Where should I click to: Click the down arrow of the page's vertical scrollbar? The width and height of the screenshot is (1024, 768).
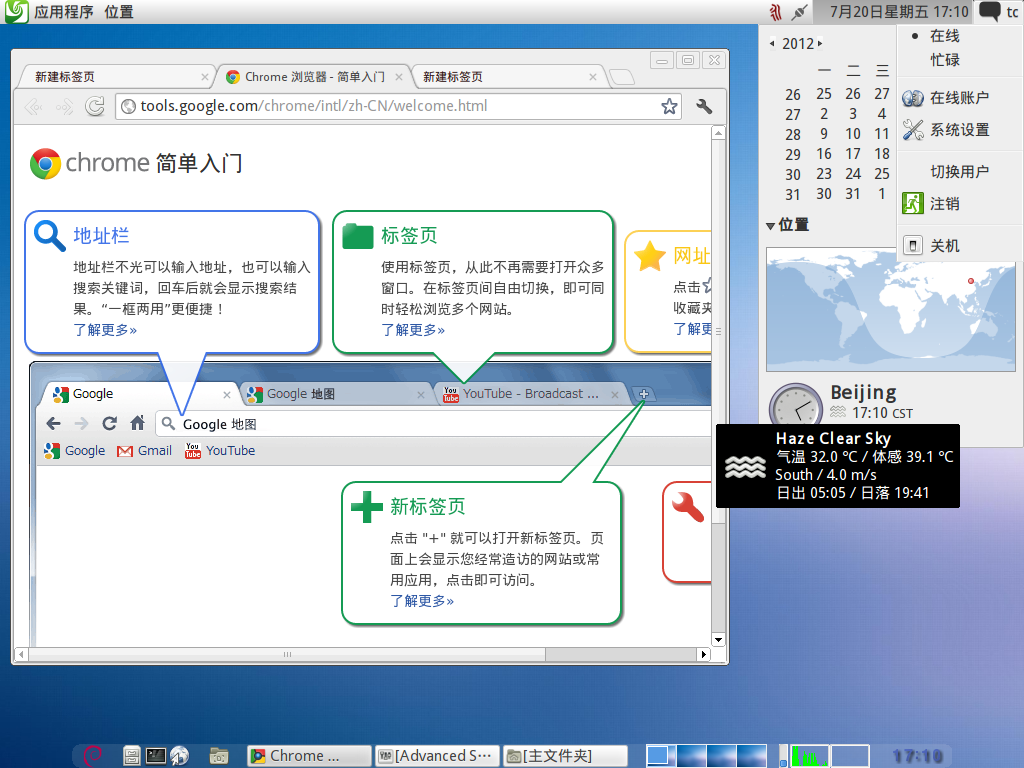[x=718, y=640]
